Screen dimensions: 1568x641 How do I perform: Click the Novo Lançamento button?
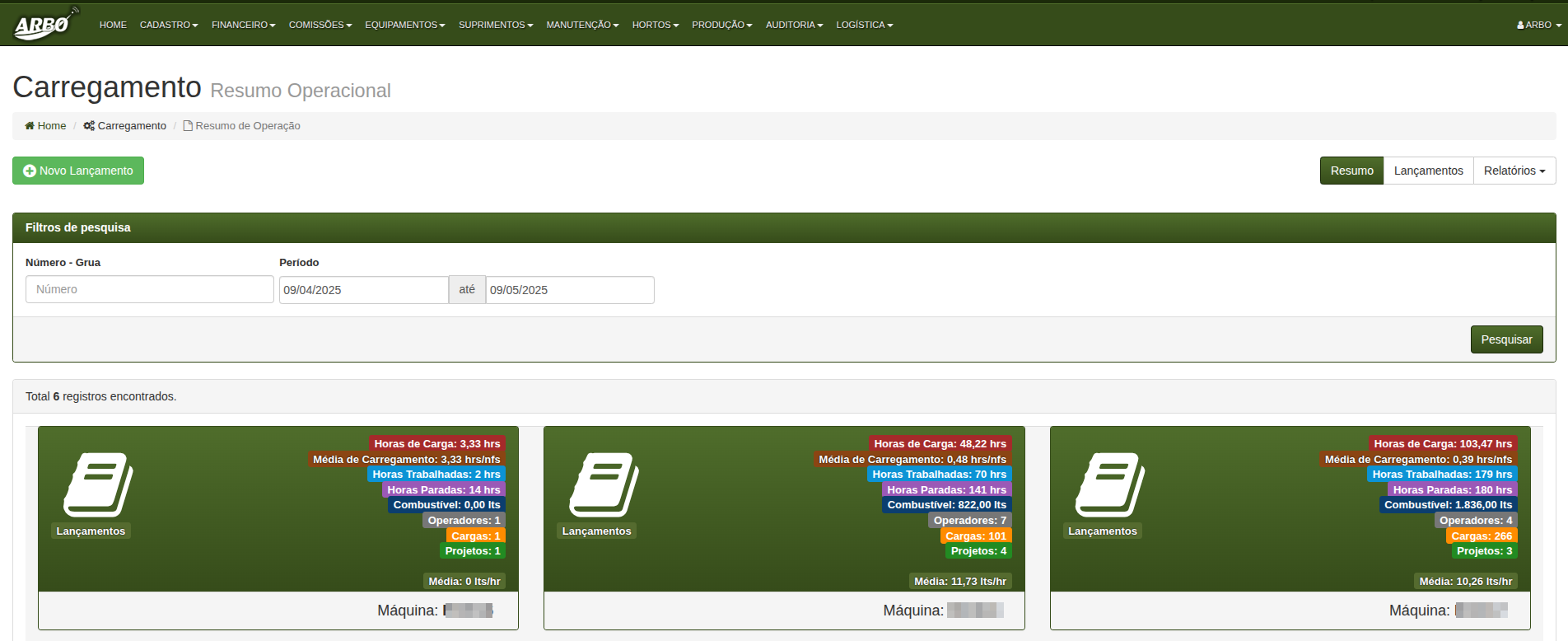coord(78,171)
